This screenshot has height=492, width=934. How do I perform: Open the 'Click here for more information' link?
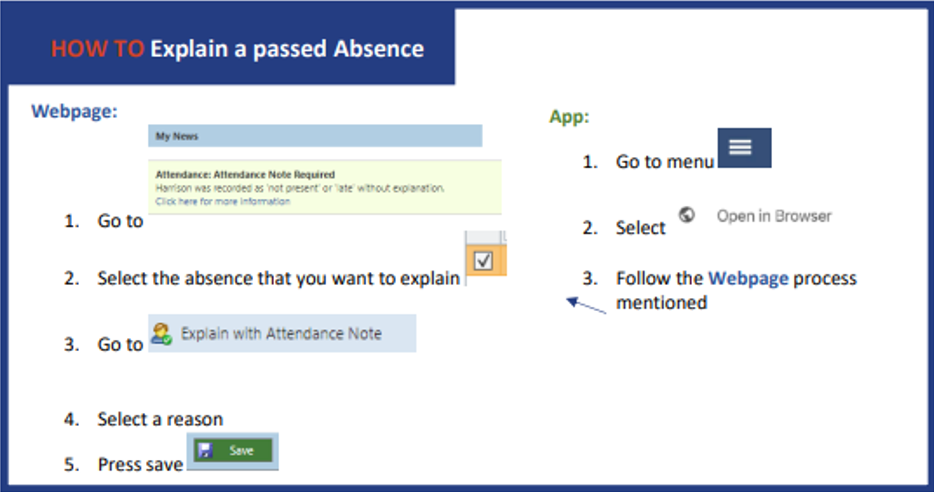point(222,201)
